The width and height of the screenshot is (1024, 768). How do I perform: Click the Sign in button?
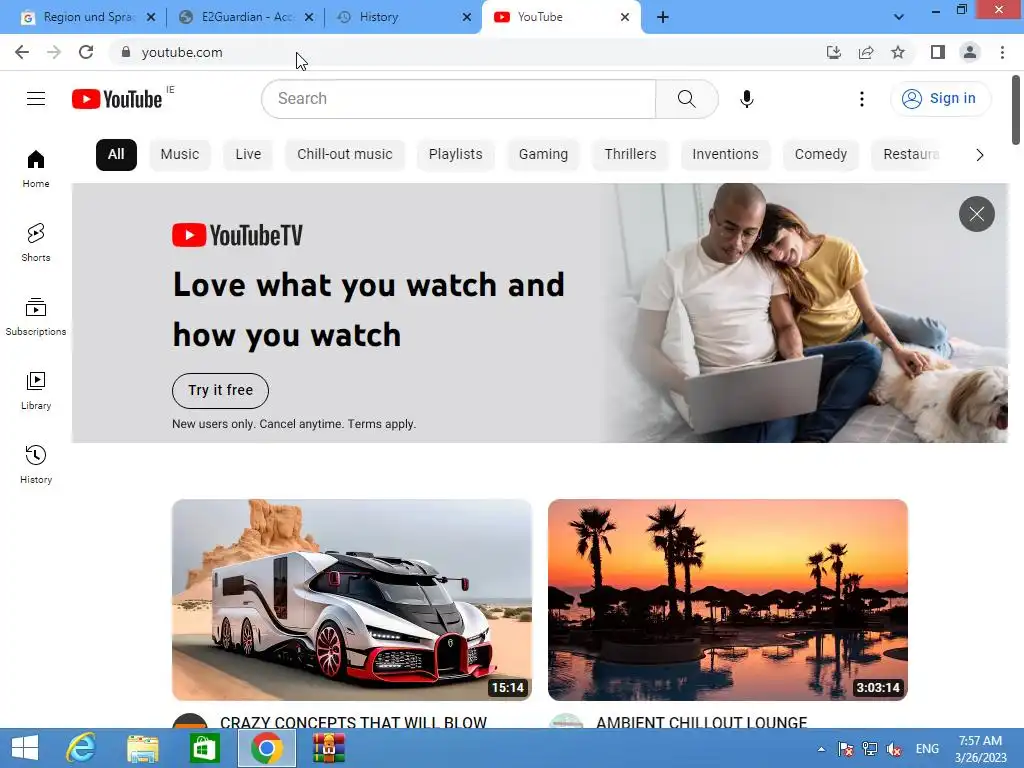tap(940, 99)
